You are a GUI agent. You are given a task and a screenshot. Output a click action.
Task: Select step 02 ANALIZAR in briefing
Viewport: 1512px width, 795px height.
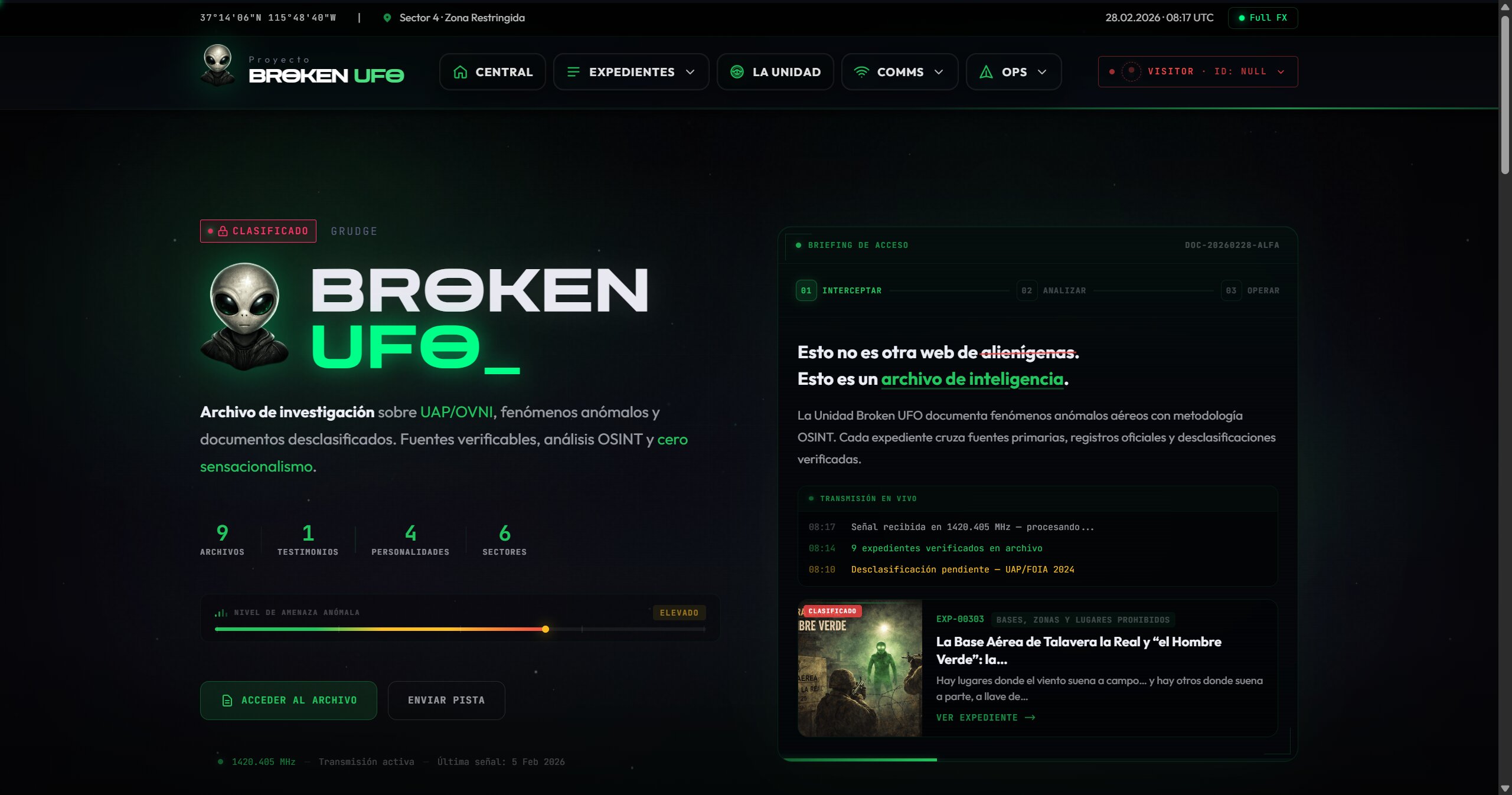click(1051, 290)
